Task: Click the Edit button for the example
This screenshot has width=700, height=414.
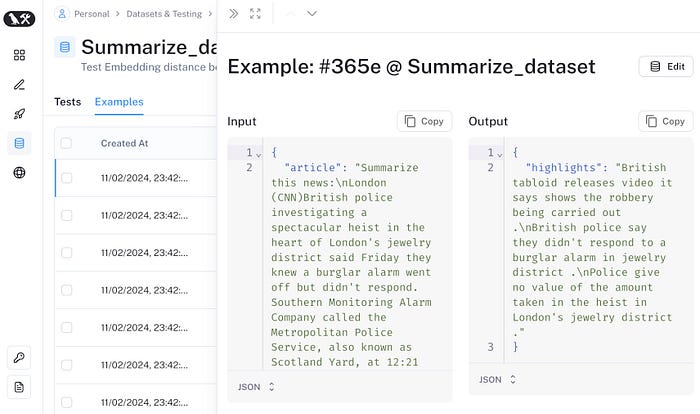Action: pyautogui.click(x=667, y=67)
